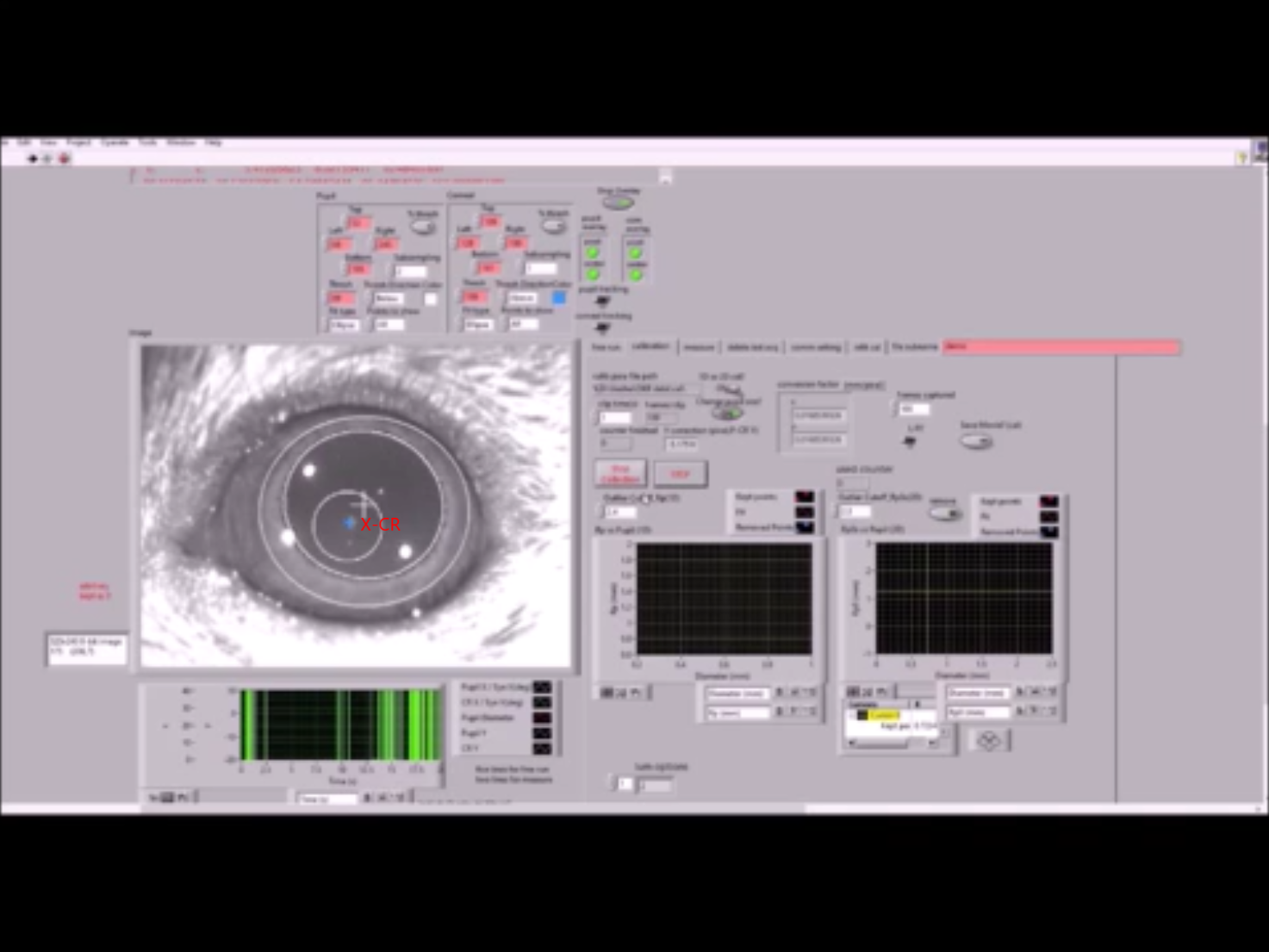Select cursor tool in right calibration graph palette
Image resolution: width=1269 pixels, height=952 pixels.
click(x=853, y=691)
